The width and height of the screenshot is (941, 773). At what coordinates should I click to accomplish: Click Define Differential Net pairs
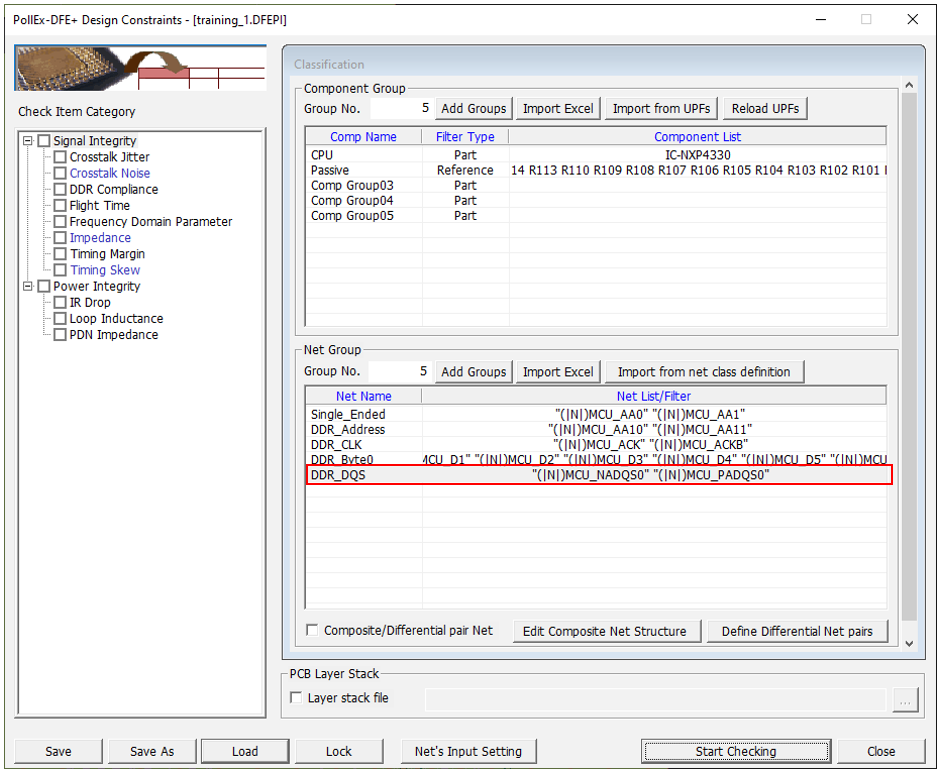[x=797, y=631]
